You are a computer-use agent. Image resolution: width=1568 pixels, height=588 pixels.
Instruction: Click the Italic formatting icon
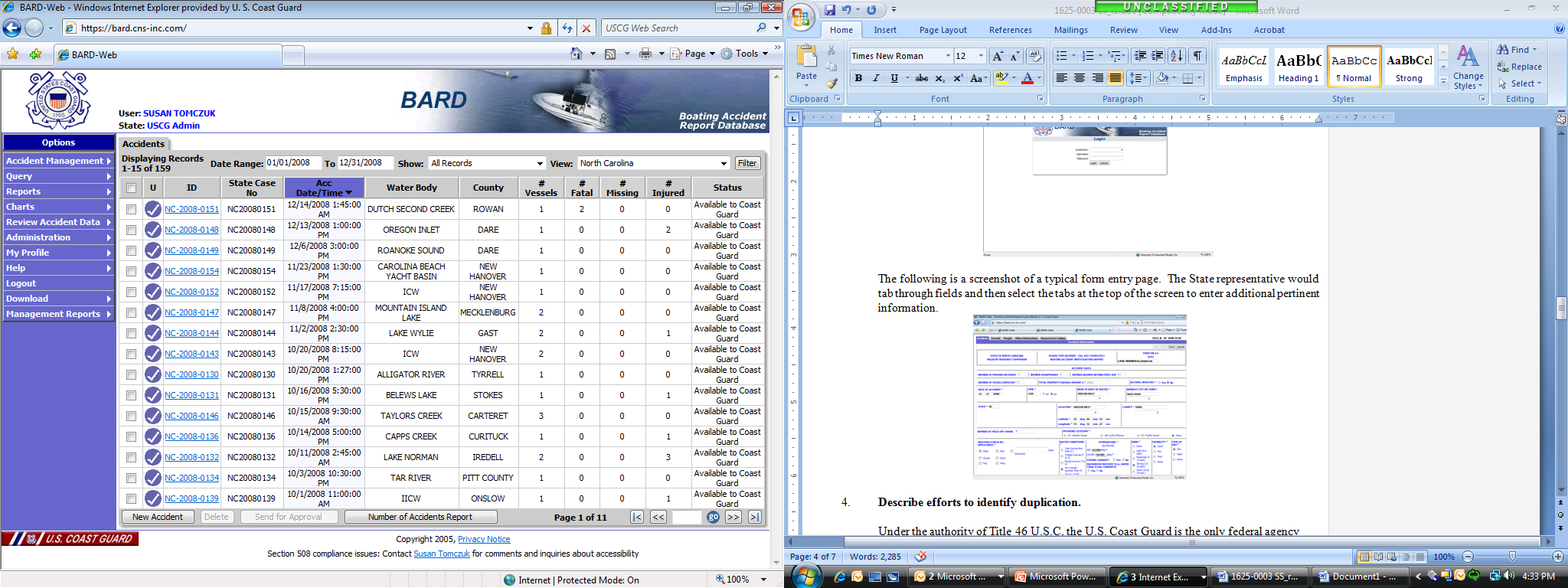[x=876, y=78]
